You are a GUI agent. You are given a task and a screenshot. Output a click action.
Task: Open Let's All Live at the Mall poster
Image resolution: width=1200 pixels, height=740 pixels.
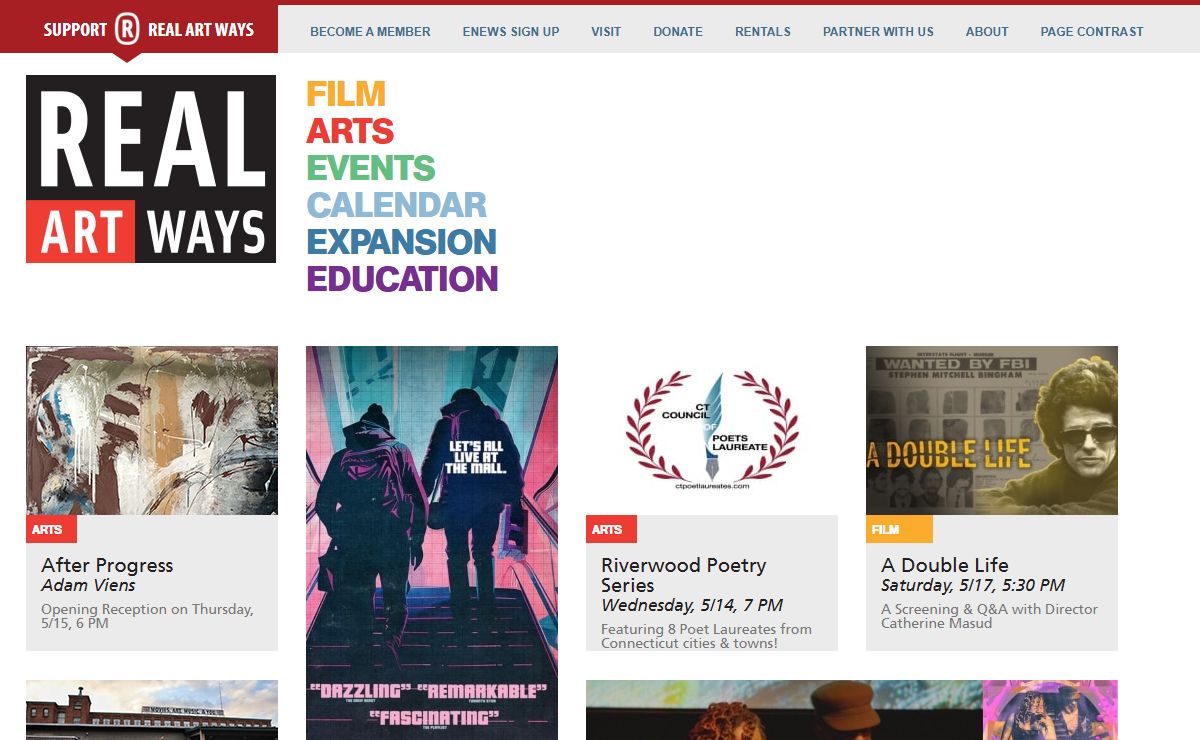click(x=432, y=543)
